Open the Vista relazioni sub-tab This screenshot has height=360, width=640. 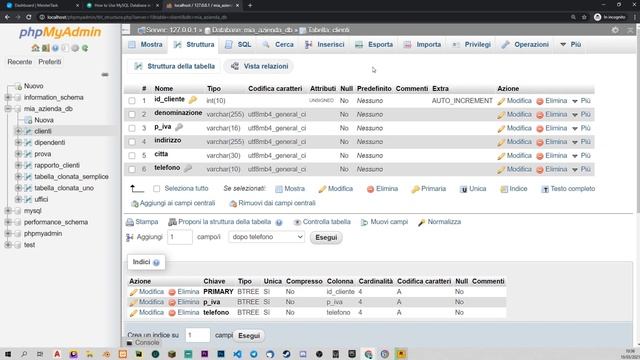(260, 66)
